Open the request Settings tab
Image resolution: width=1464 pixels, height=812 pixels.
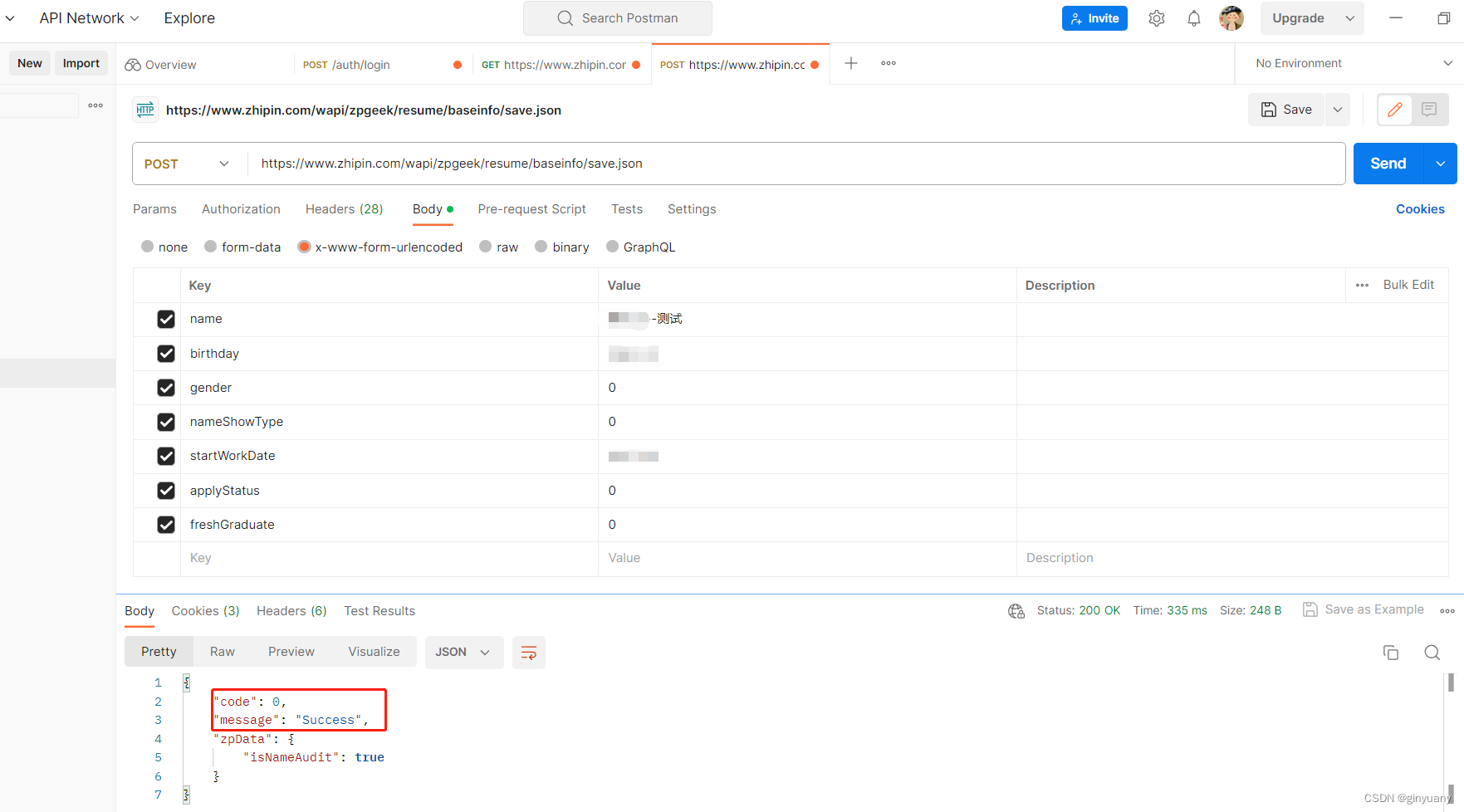[692, 209]
